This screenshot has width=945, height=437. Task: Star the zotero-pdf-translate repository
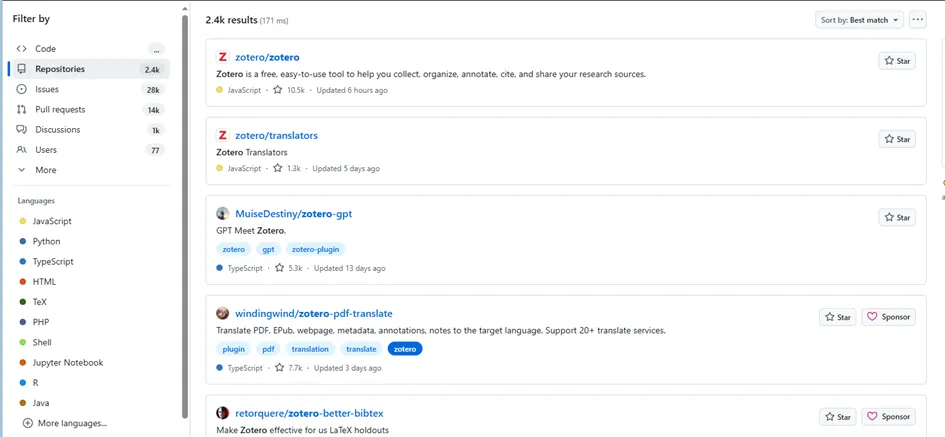pos(837,317)
